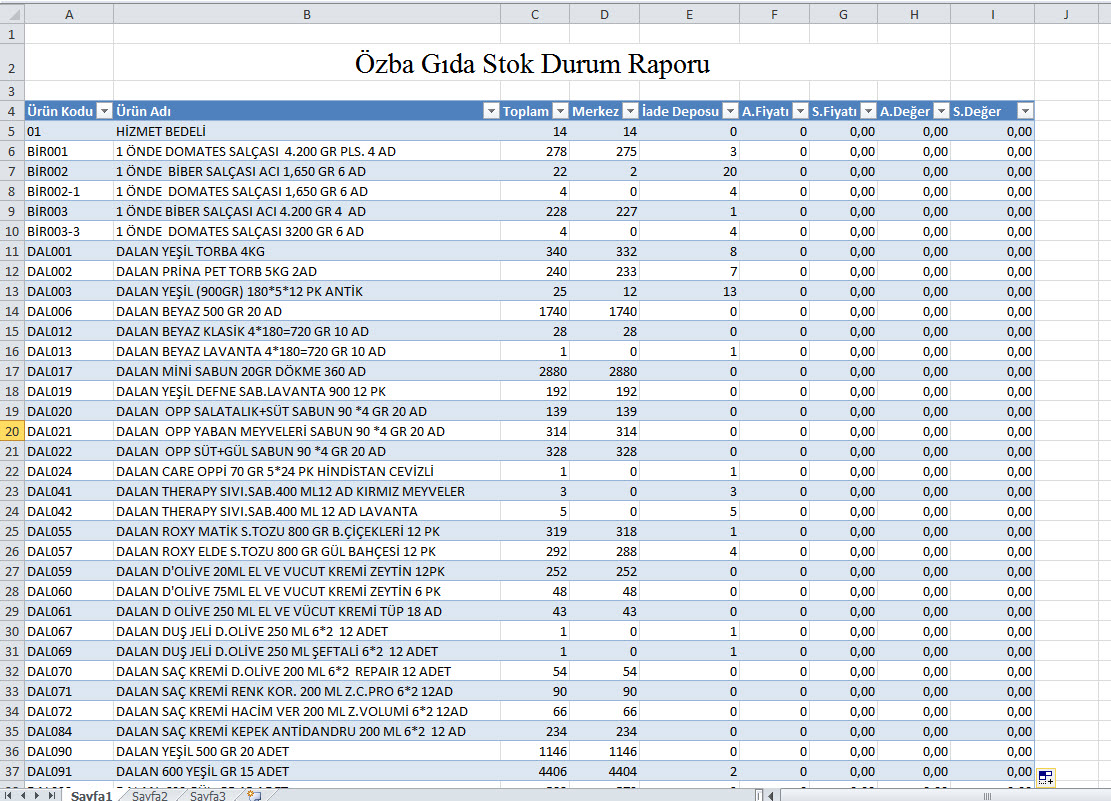Open the Merkez filter dropdown

tap(630, 111)
